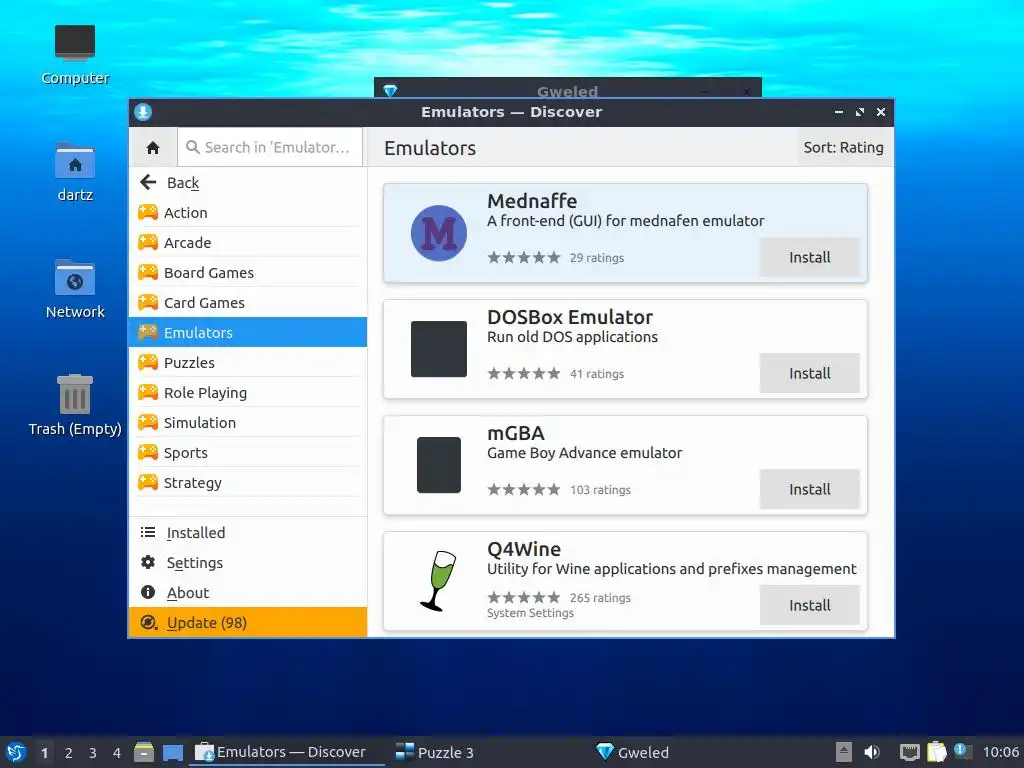Install DOSBox Emulator
Image resolution: width=1024 pixels, height=768 pixels.
pyautogui.click(x=809, y=374)
